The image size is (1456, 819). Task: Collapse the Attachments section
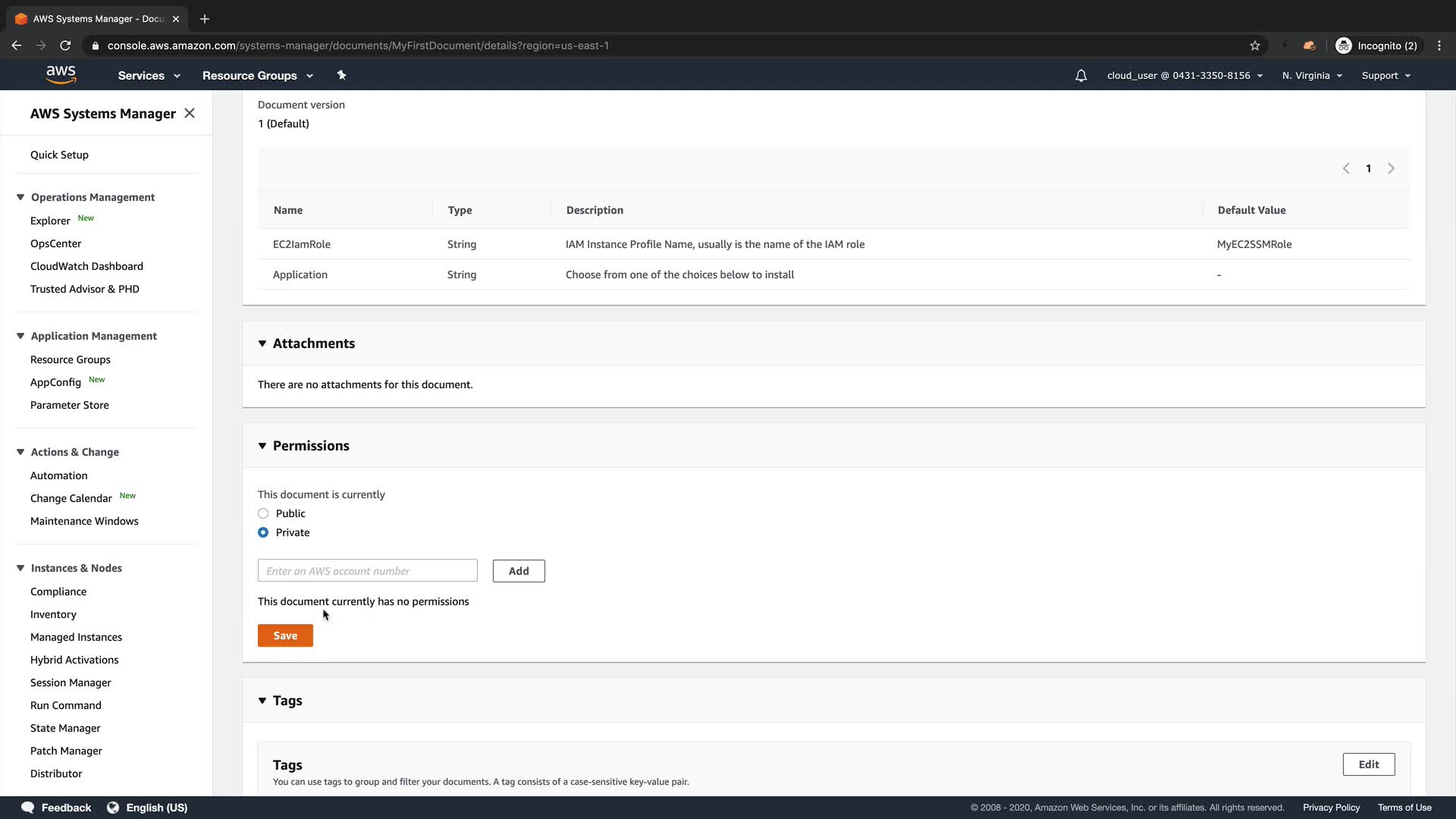pos(262,344)
